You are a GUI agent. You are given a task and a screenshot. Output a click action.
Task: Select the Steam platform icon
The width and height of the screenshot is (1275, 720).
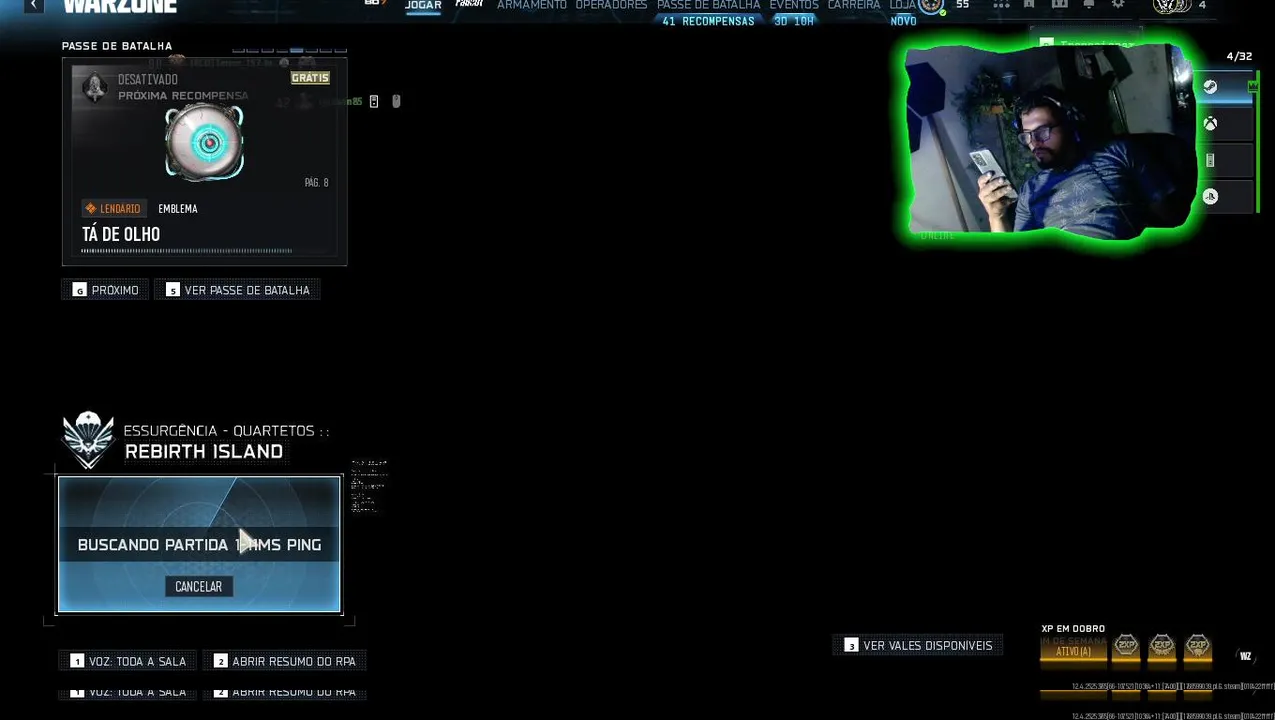pyautogui.click(x=1210, y=87)
